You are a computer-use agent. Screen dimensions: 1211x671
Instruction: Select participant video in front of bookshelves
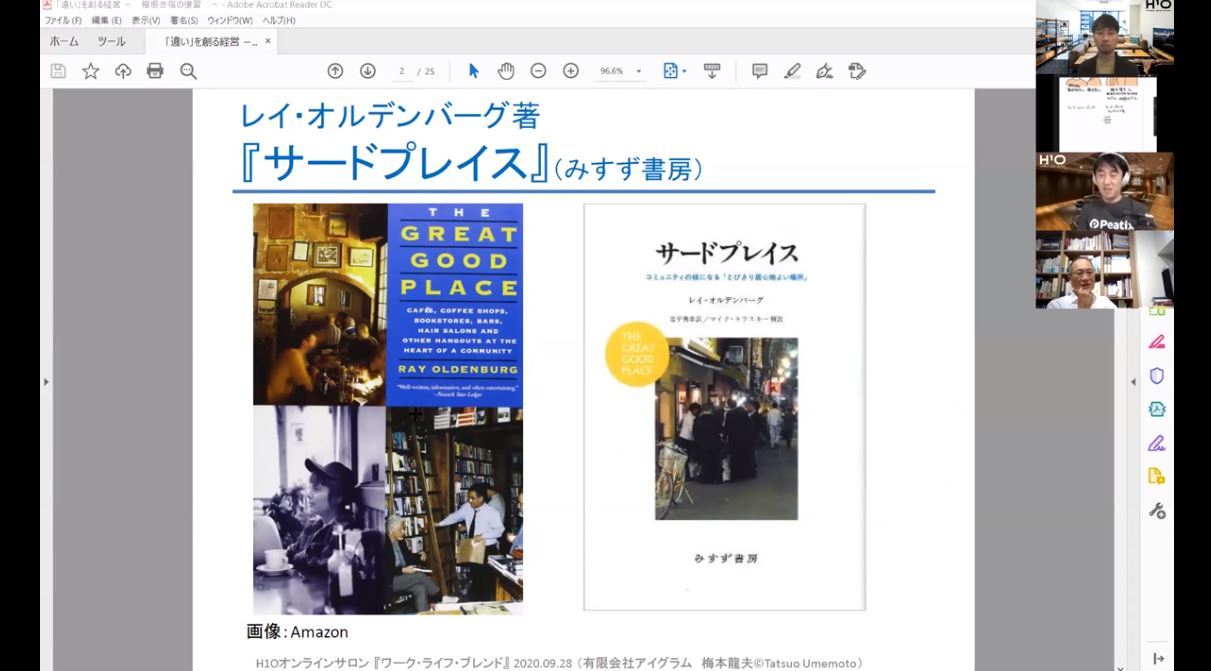(x=1104, y=269)
